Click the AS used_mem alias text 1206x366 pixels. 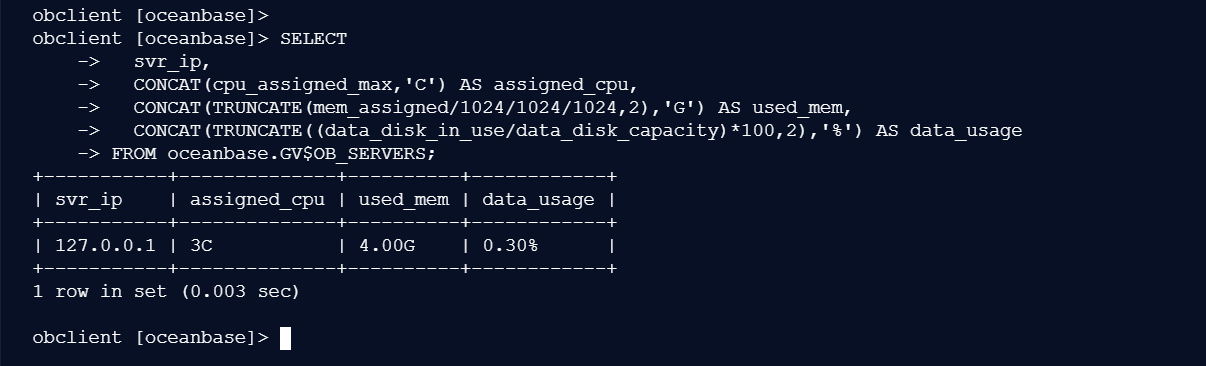(784, 108)
